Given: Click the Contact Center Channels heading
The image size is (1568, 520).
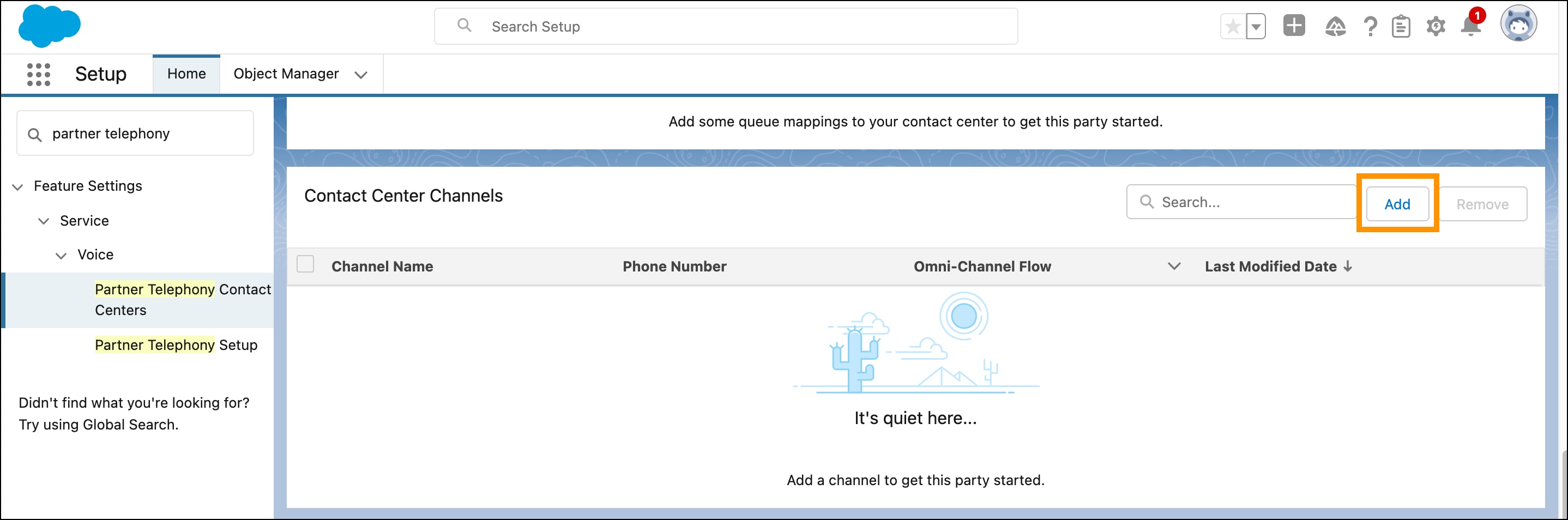Looking at the screenshot, I should tap(403, 196).
